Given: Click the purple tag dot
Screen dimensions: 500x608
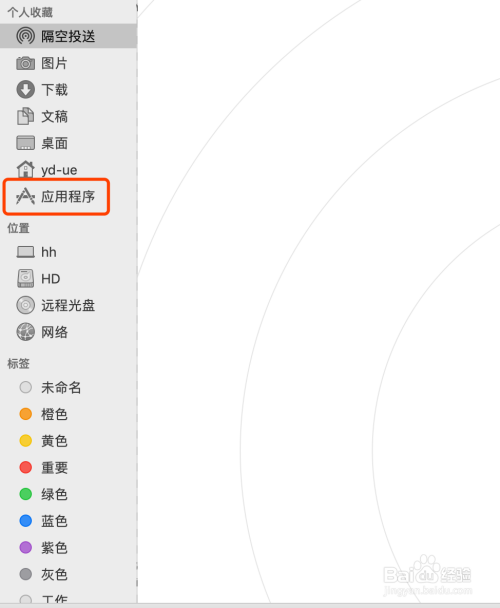Looking at the screenshot, I should (26, 548).
